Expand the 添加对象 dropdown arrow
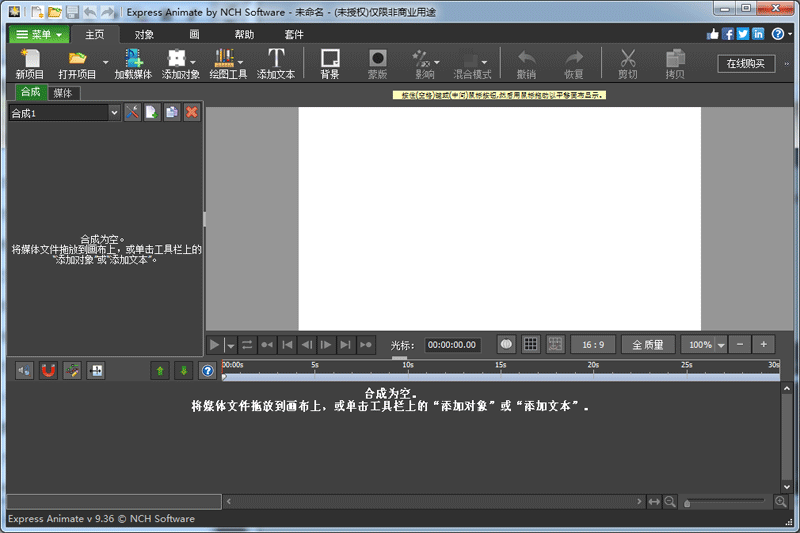800x533 pixels. (193, 62)
